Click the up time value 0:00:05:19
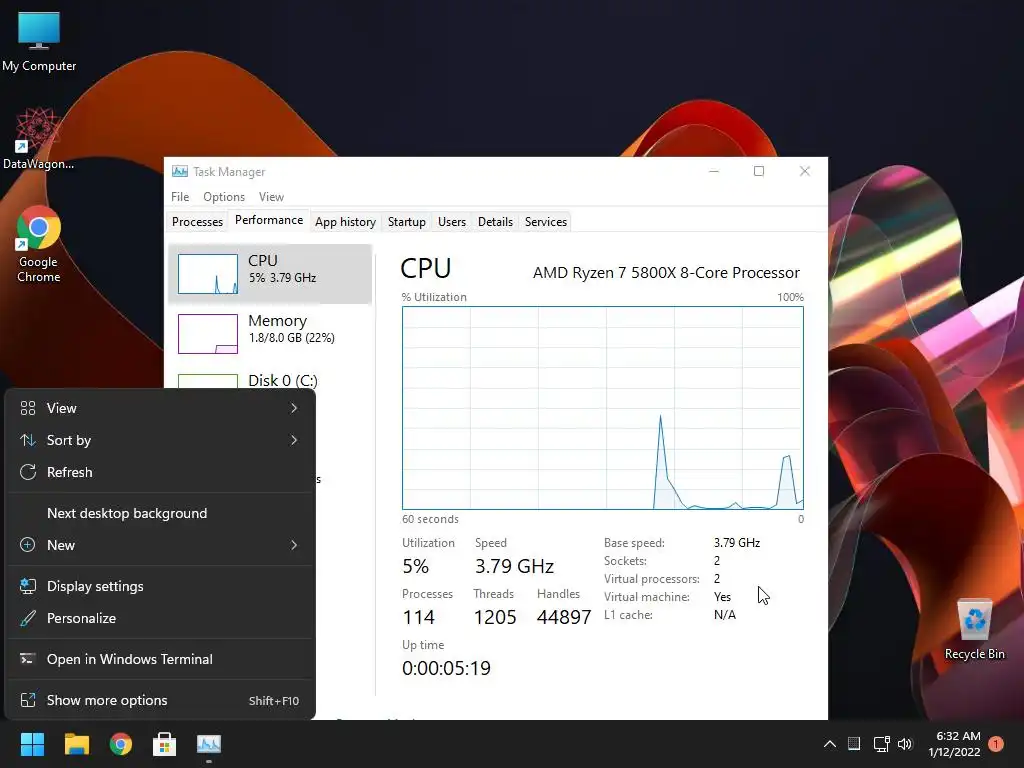 (x=446, y=668)
